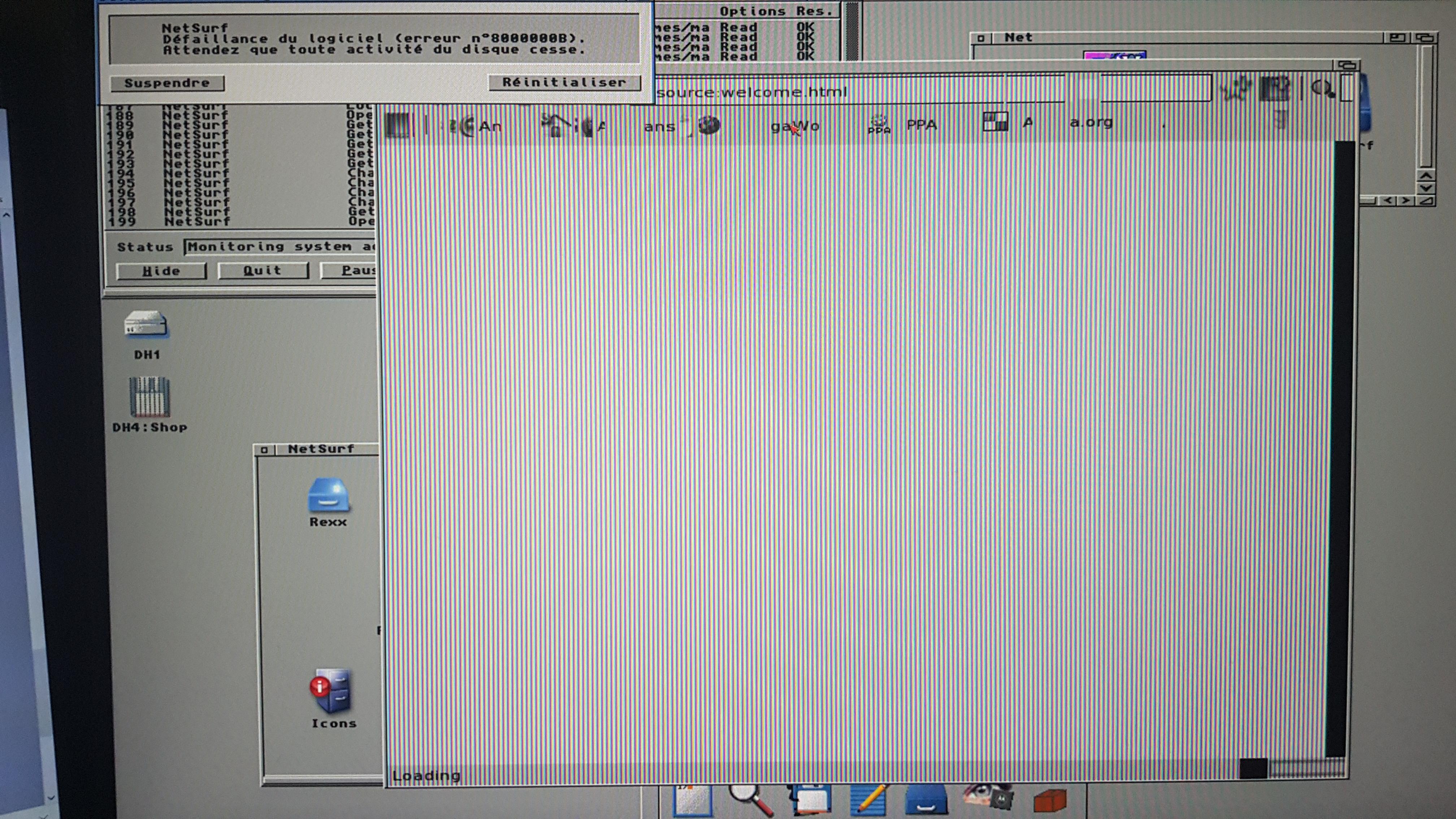Click the monitor log's vertical scrollbar knob

[852, 31]
